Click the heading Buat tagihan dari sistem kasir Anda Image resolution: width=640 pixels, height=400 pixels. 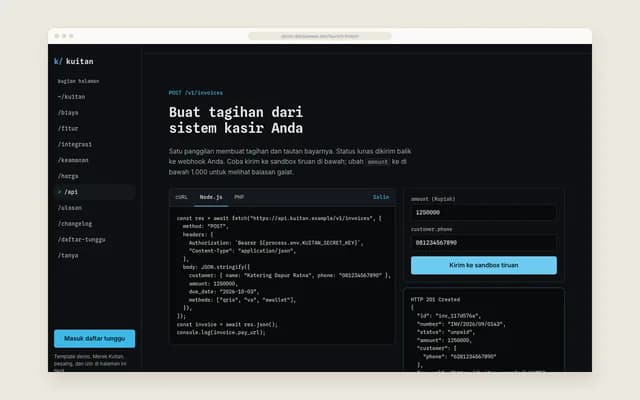236,120
